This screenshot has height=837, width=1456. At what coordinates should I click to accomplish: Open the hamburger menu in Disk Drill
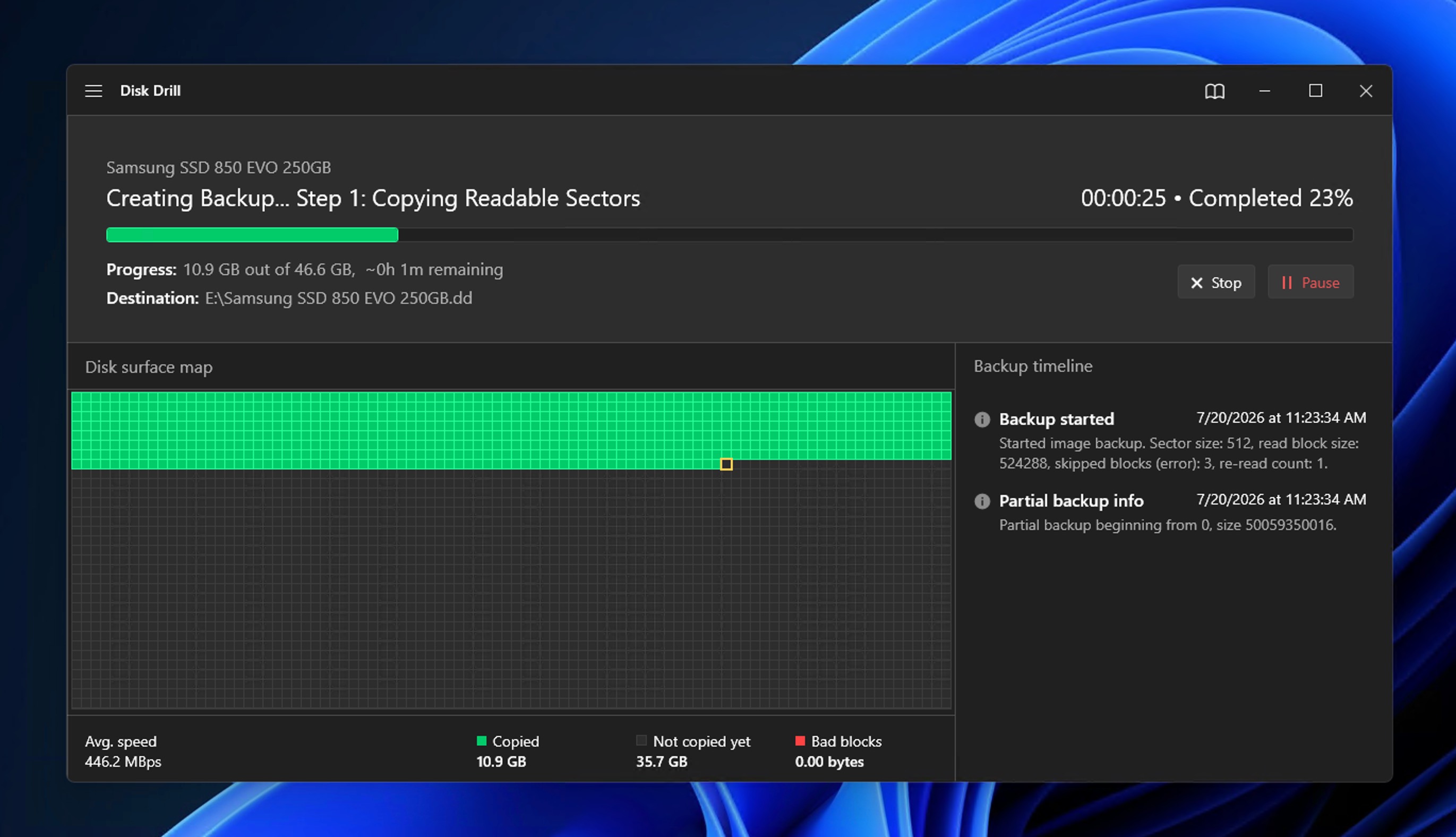click(x=93, y=91)
